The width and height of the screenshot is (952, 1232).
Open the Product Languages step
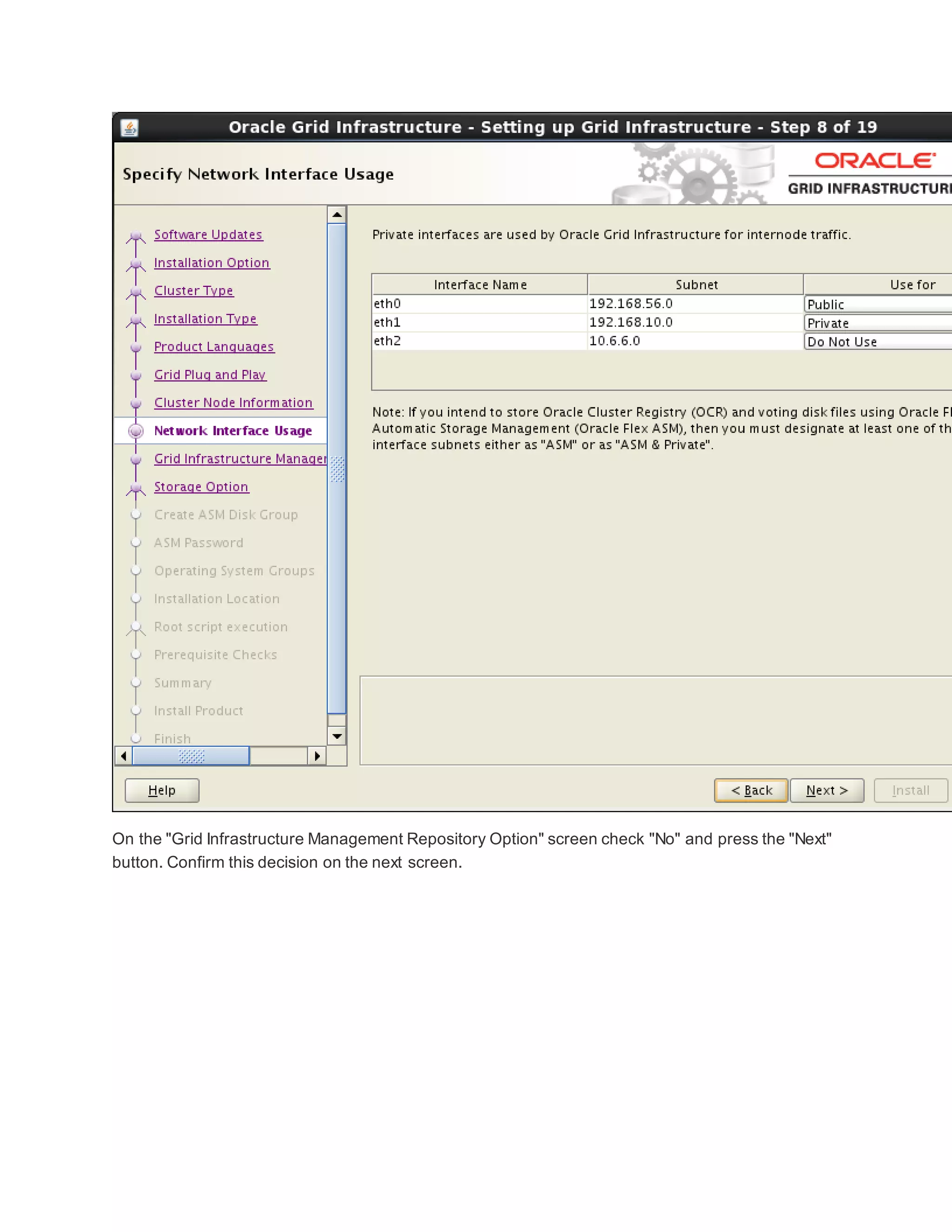(214, 347)
